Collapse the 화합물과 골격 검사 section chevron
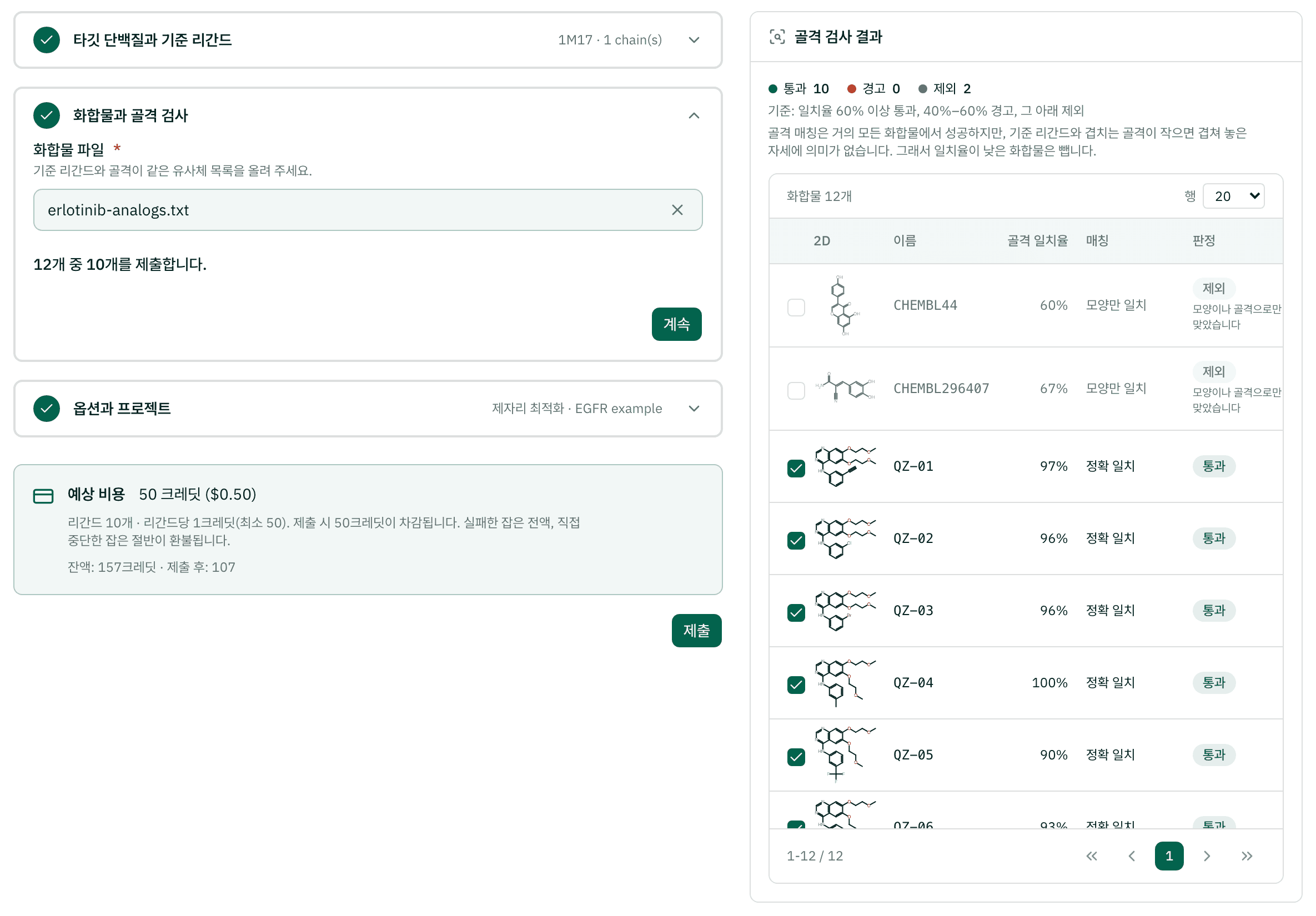The height and width of the screenshot is (916, 1316). pyautogui.click(x=694, y=115)
